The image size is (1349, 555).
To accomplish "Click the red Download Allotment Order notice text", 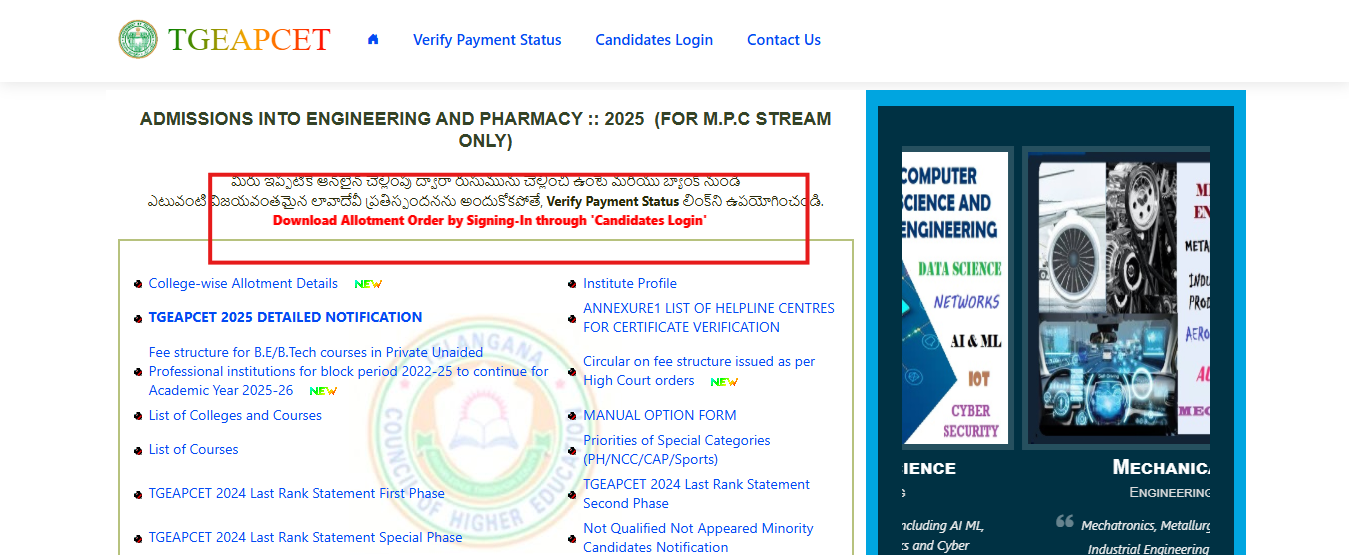I will pos(490,220).
